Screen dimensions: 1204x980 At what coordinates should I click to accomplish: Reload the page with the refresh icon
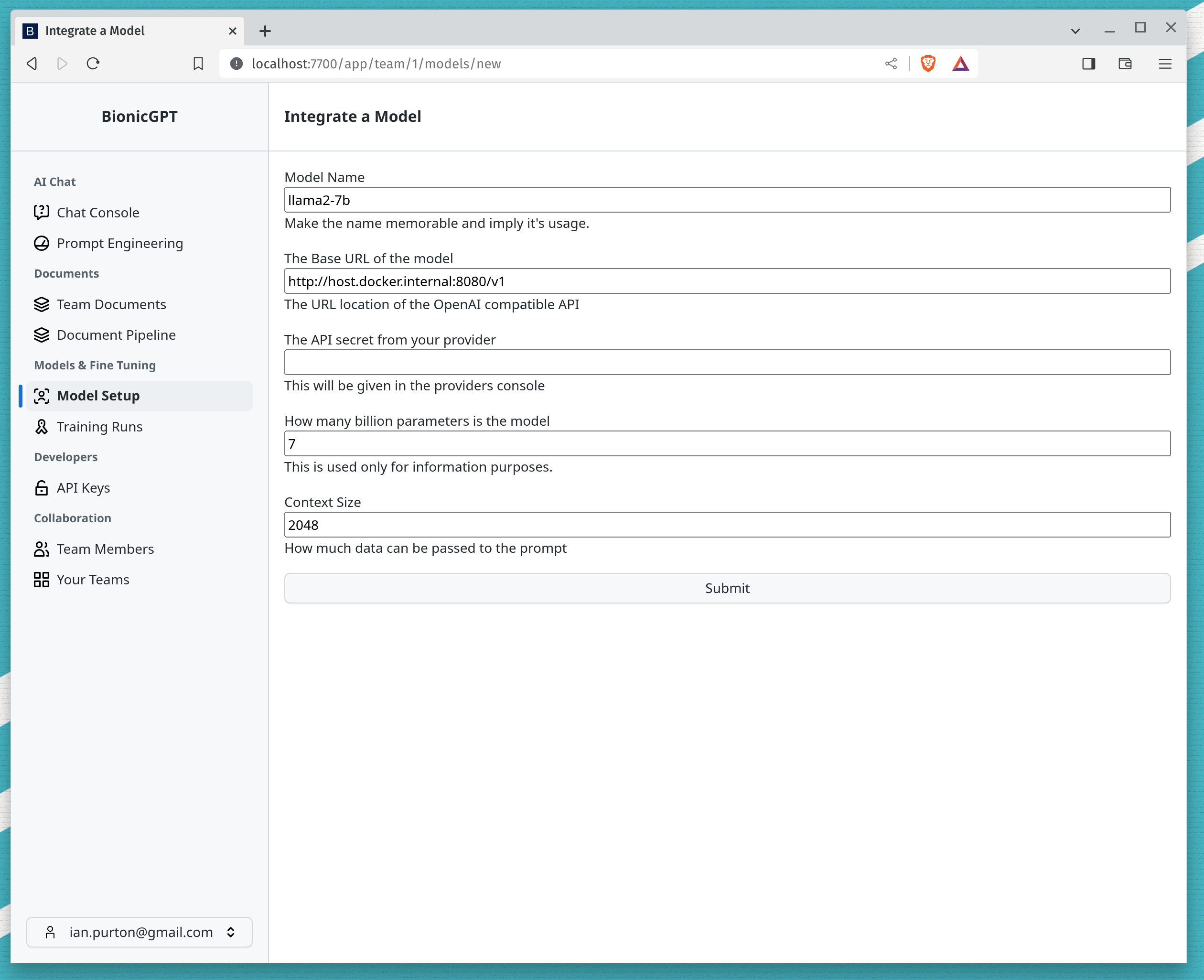pos(93,63)
